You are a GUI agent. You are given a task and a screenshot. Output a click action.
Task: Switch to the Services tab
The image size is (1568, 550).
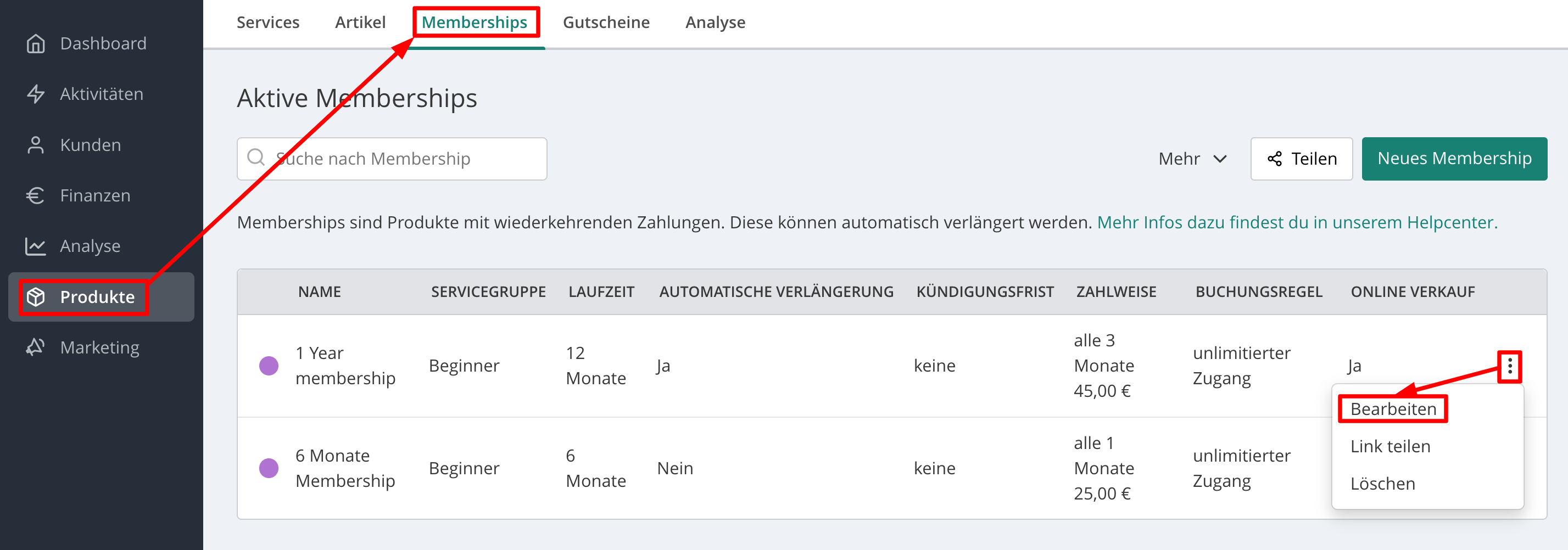[x=268, y=23]
